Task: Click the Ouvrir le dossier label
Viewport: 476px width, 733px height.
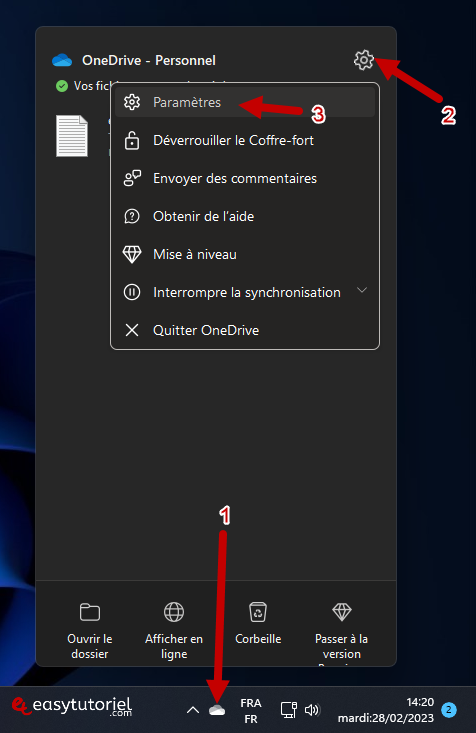Action: click(x=90, y=646)
